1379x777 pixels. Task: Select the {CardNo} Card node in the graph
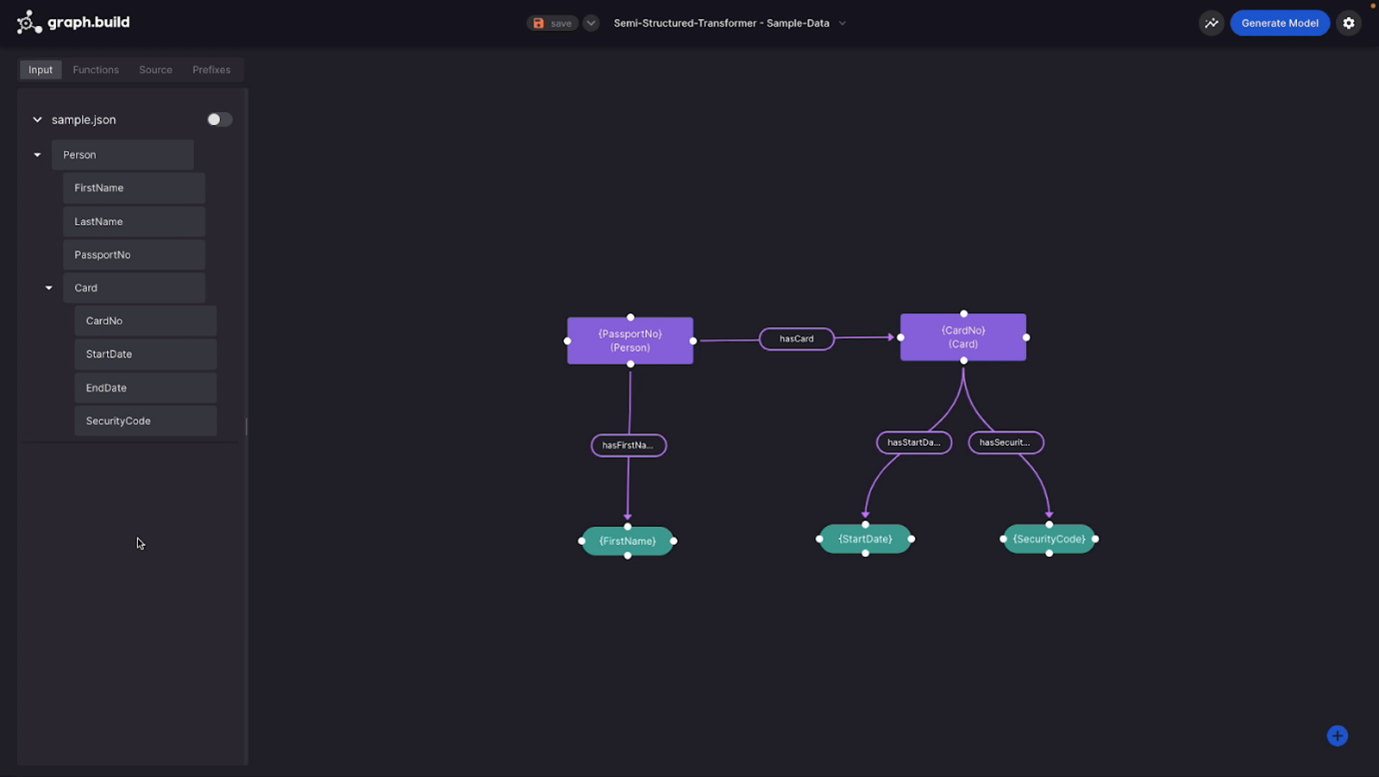pyautogui.click(x=963, y=337)
